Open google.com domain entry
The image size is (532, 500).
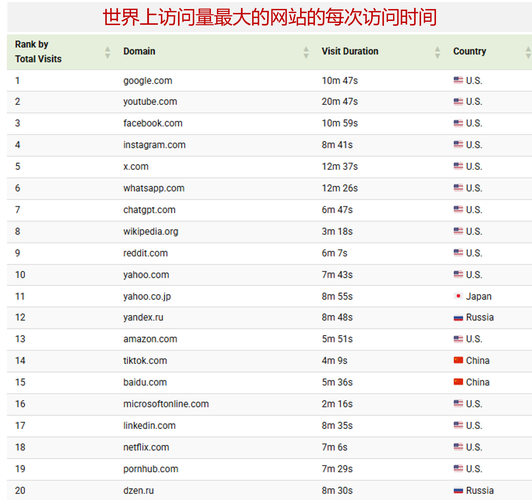pos(148,81)
